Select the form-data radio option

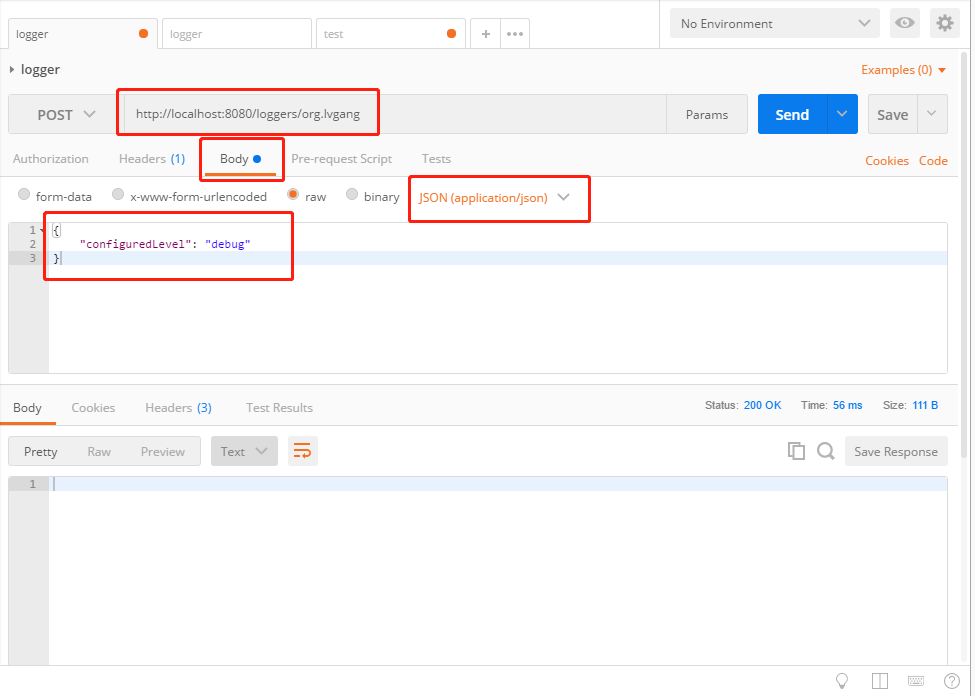[x=25, y=196]
